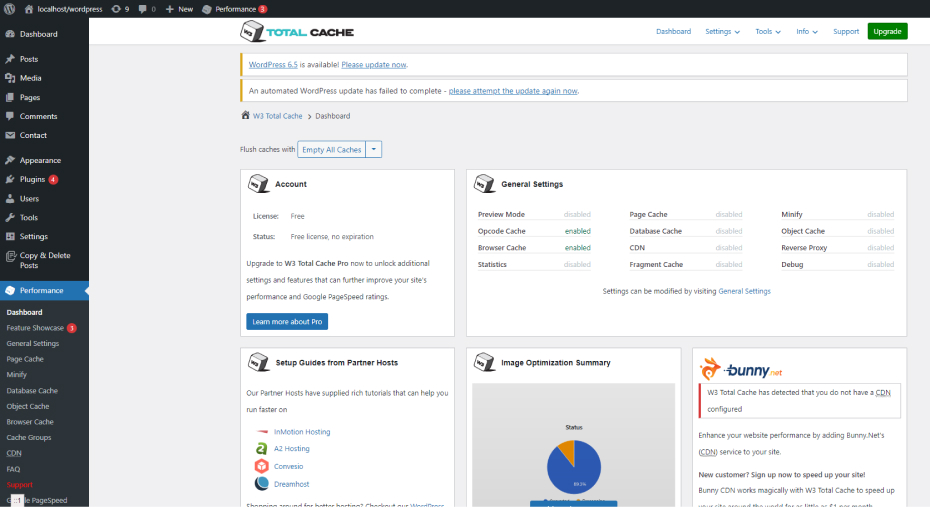
Task: Click the Convesio logo icon
Action: (x=262, y=466)
